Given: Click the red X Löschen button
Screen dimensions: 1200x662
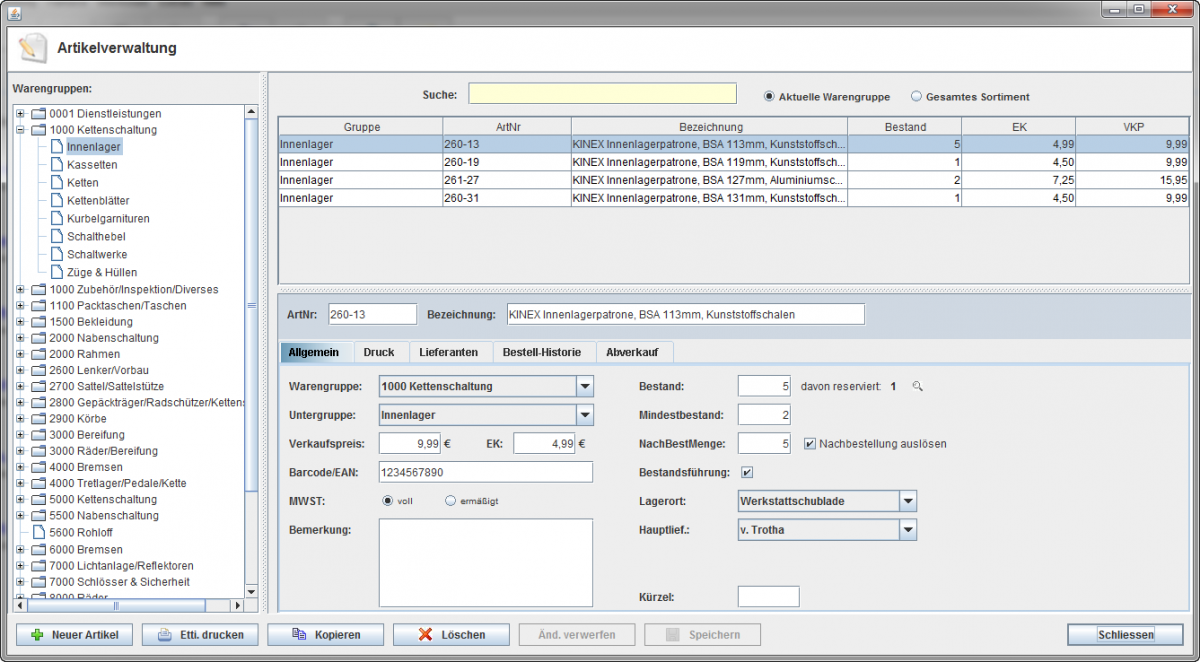Looking at the screenshot, I should (451, 635).
